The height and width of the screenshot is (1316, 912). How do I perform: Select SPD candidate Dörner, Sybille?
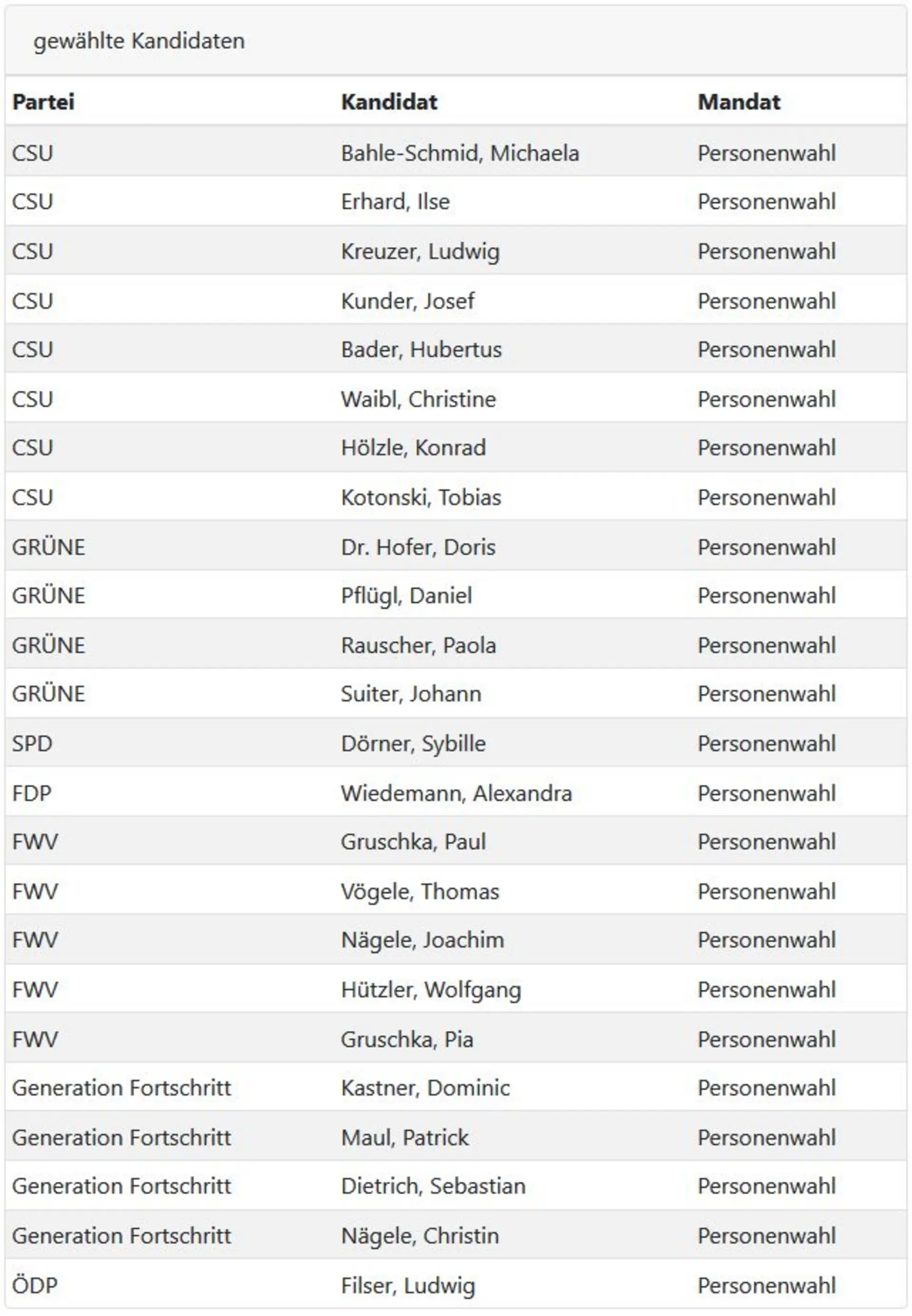(414, 744)
